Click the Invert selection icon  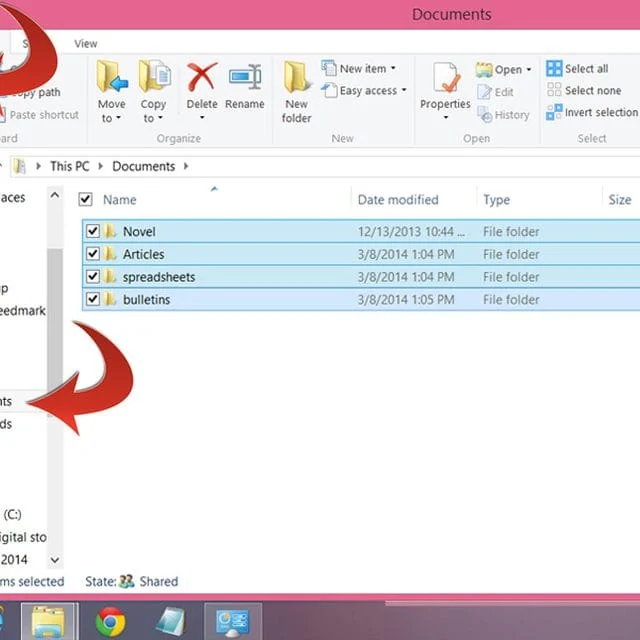[x=554, y=112]
